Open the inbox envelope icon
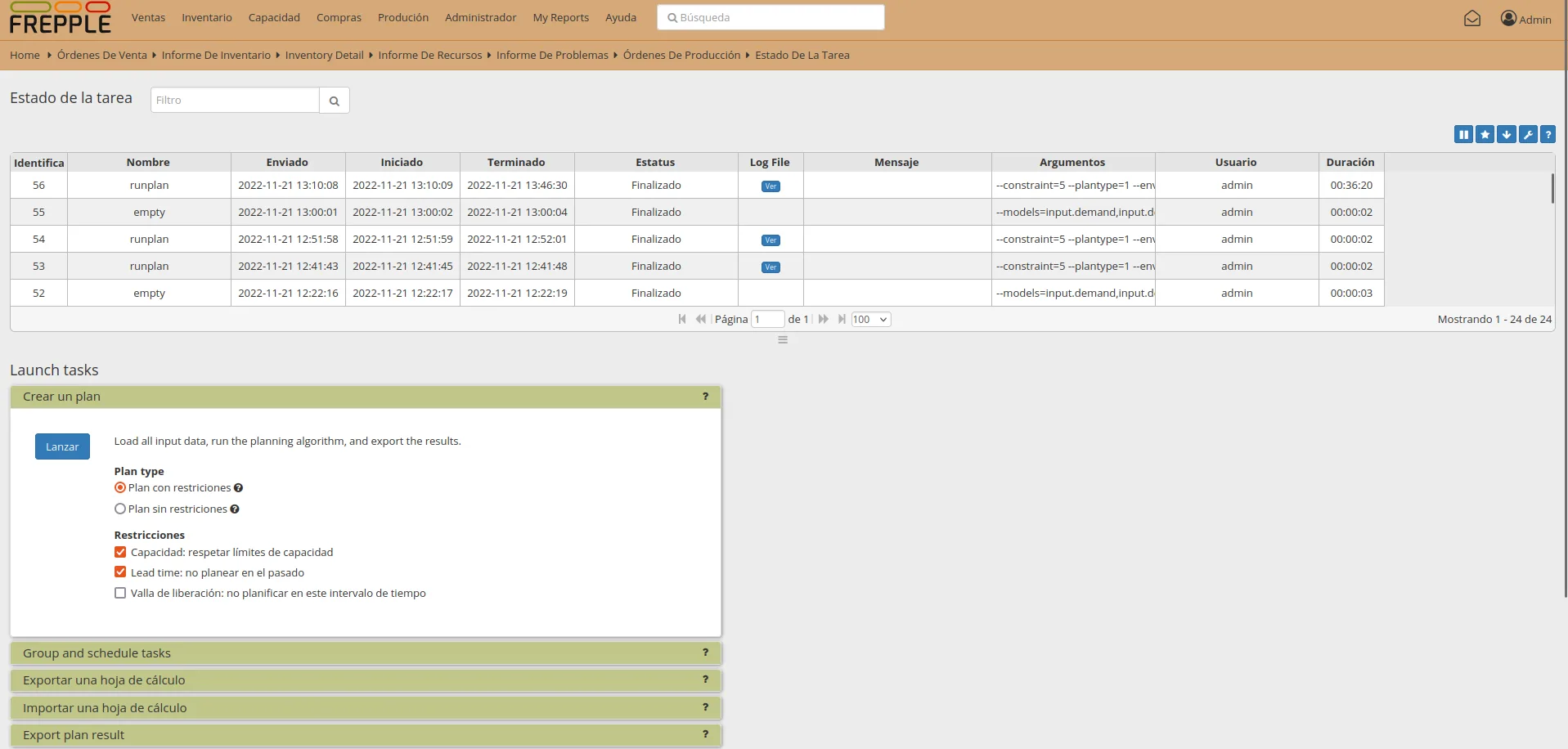The width and height of the screenshot is (1568, 749). pos(1472,18)
